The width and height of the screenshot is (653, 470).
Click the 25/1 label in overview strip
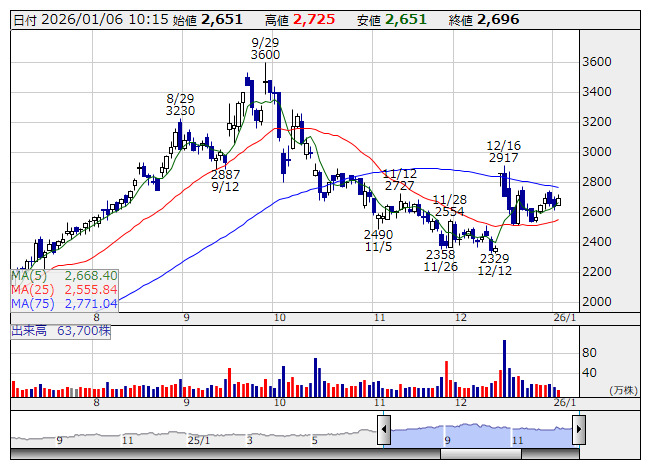point(199,440)
